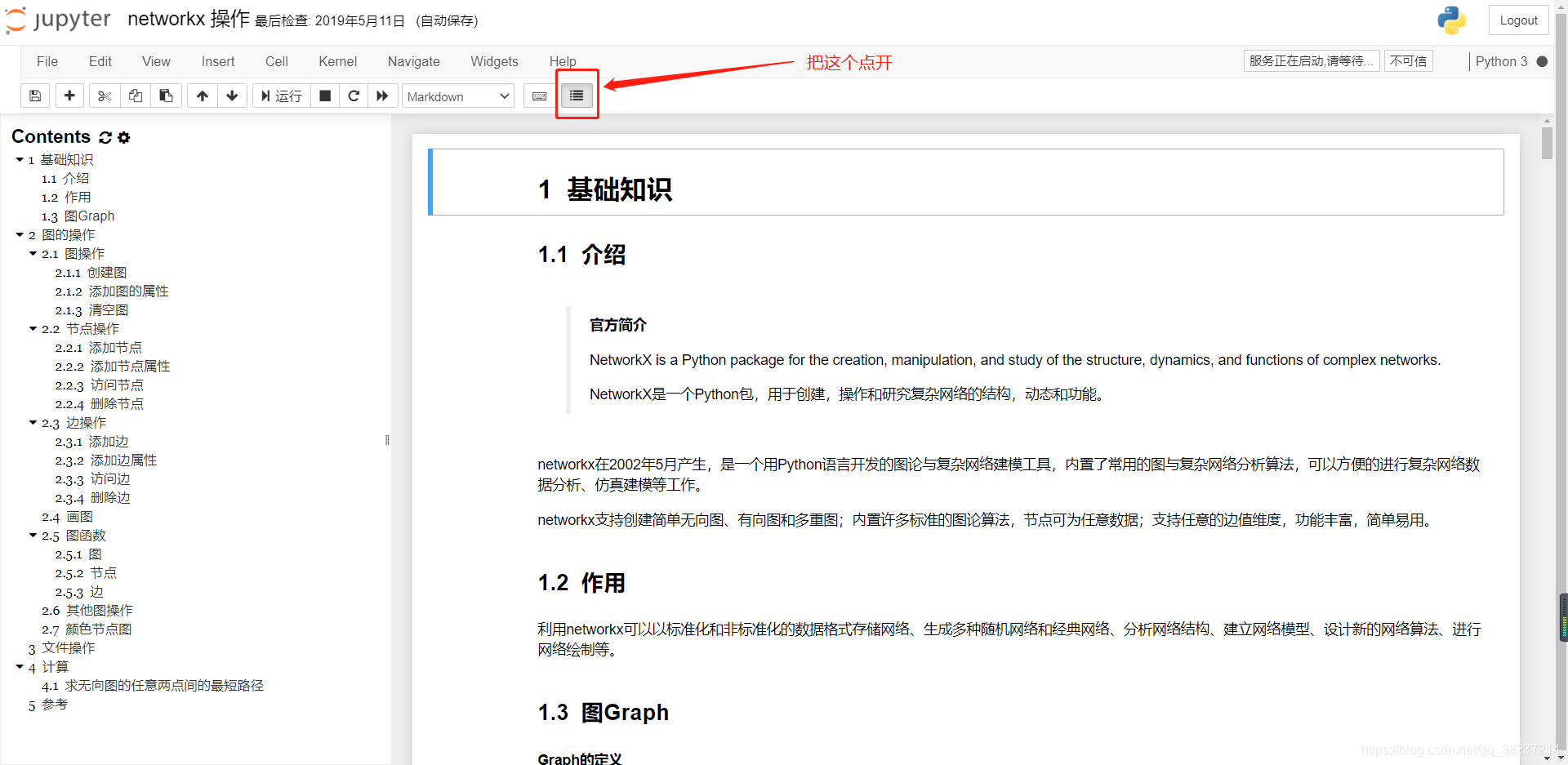The width and height of the screenshot is (1568, 765).
Task: Collapse section 2 图的操作 in contents
Action: pyautogui.click(x=20, y=234)
